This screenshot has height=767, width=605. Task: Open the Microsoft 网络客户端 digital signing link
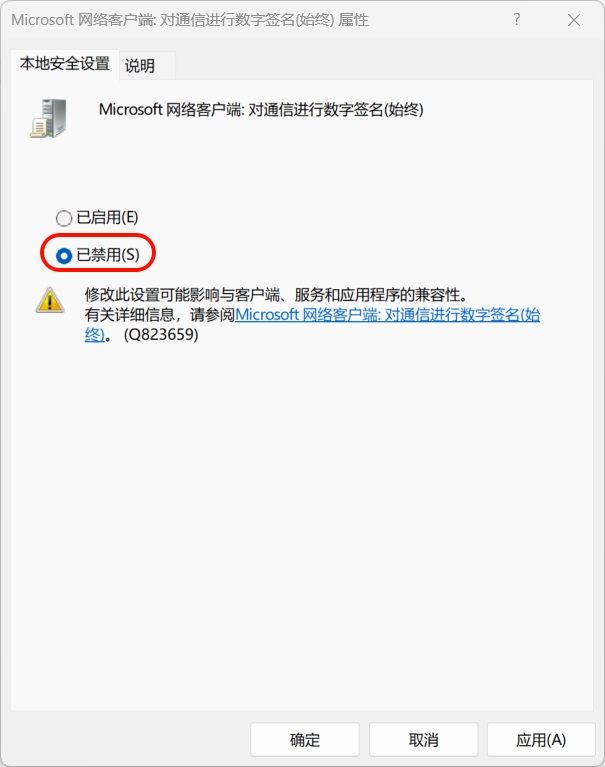point(387,315)
